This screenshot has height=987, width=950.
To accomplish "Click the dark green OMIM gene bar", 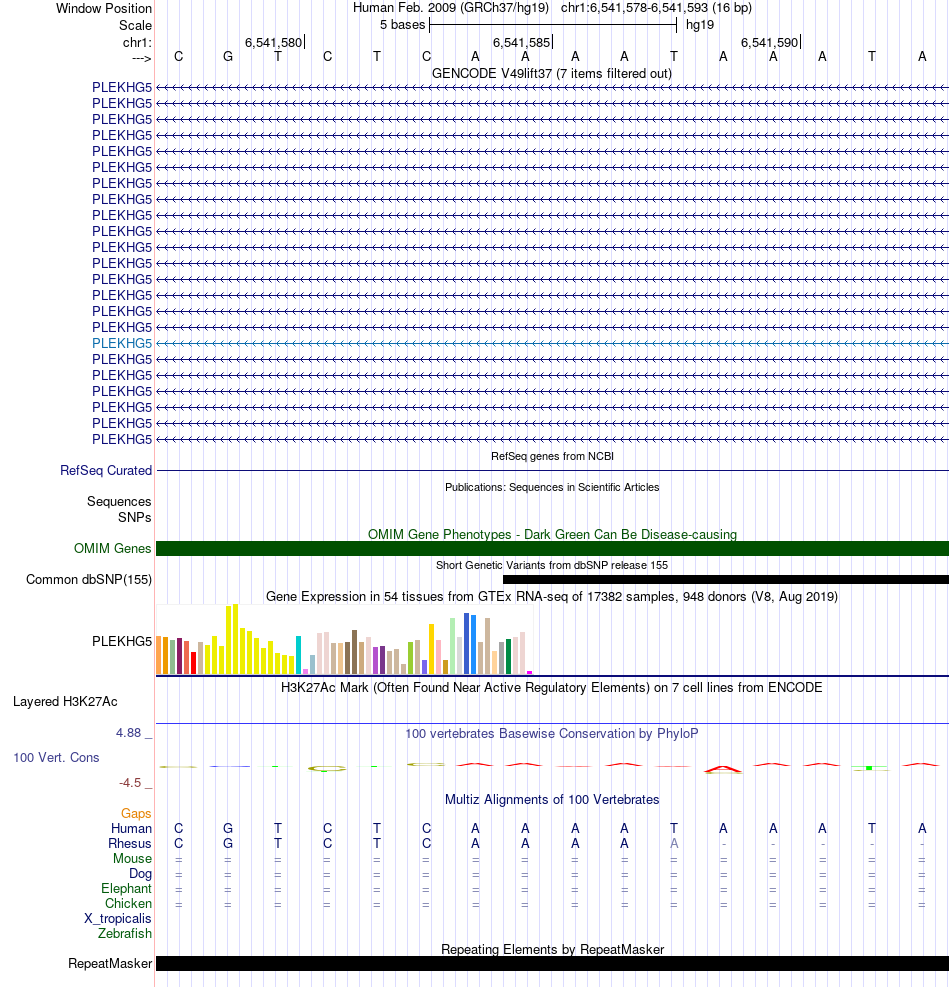I will tap(552, 549).
